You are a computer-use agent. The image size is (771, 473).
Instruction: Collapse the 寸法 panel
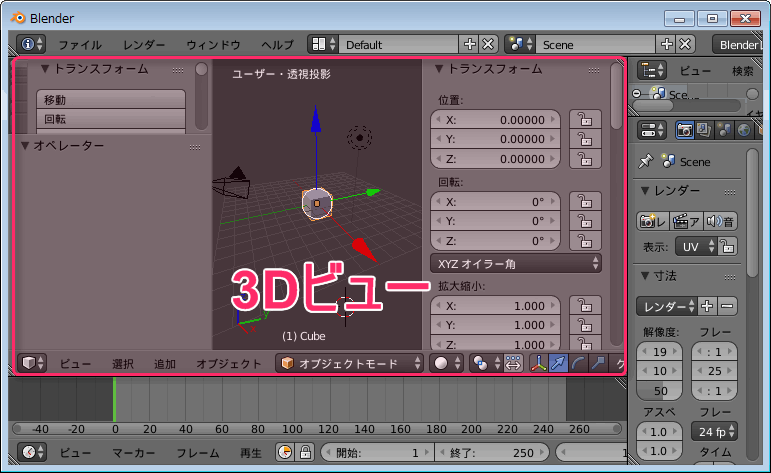(645, 276)
